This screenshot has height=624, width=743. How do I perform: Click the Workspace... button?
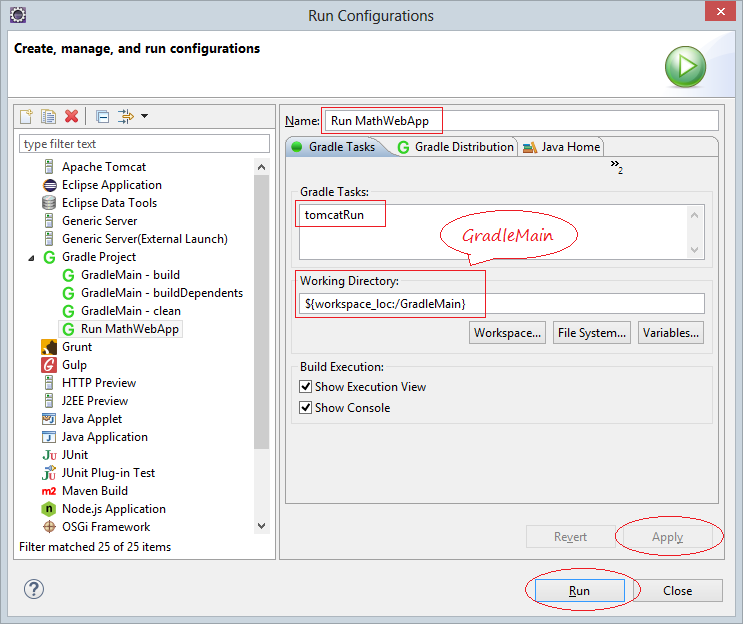point(507,333)
